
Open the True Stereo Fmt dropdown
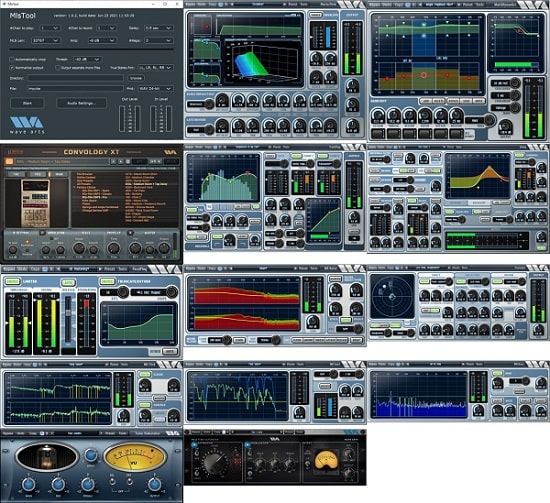point(156,67)
